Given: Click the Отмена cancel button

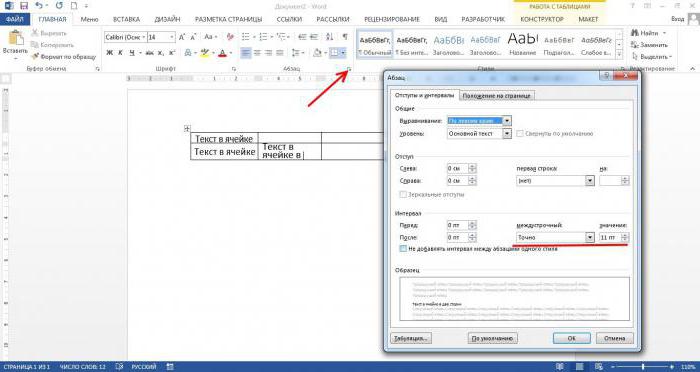Looking at the screenshot, I should (615, 338).
